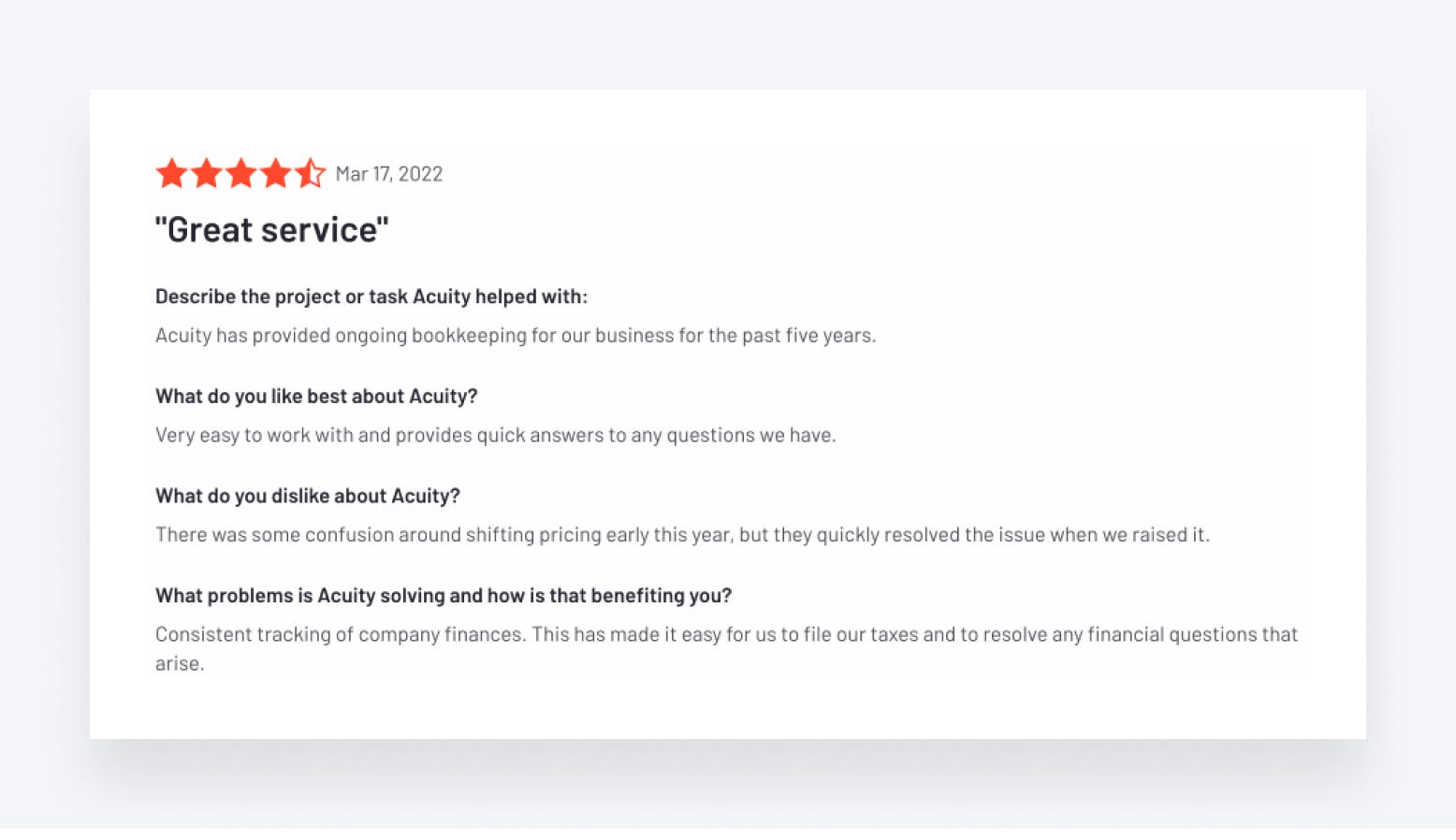Click the word "arise." on the last line
The width and height of the screenshot is (1456, 840).
pyautogui.click(x=179, y=664)
